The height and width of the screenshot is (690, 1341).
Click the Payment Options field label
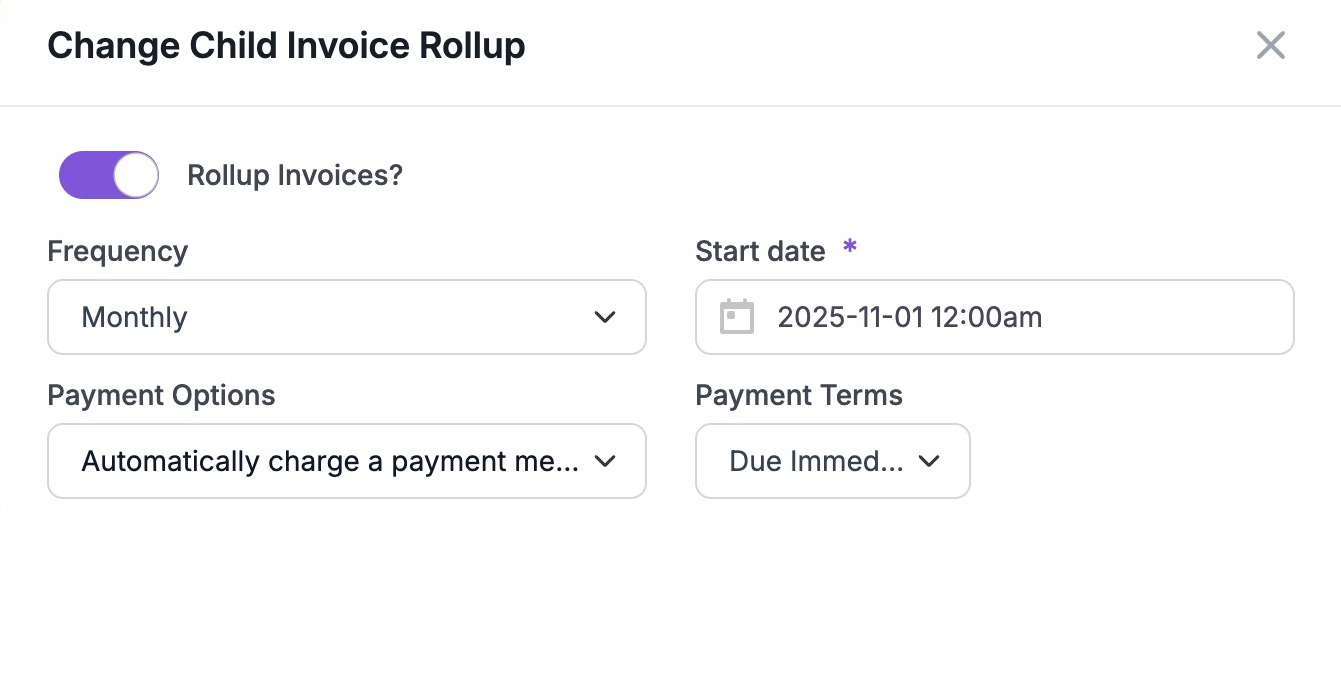point(161,395)
